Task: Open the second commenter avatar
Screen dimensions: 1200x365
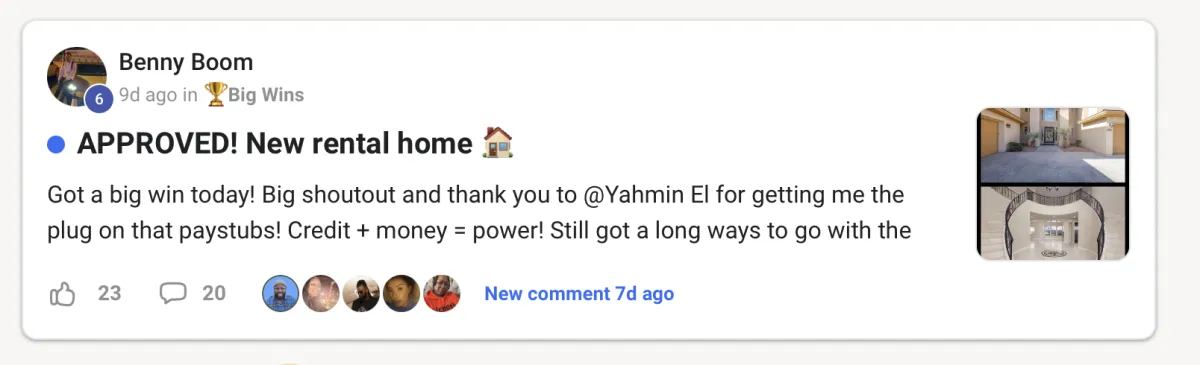Action: pos(321,294)
